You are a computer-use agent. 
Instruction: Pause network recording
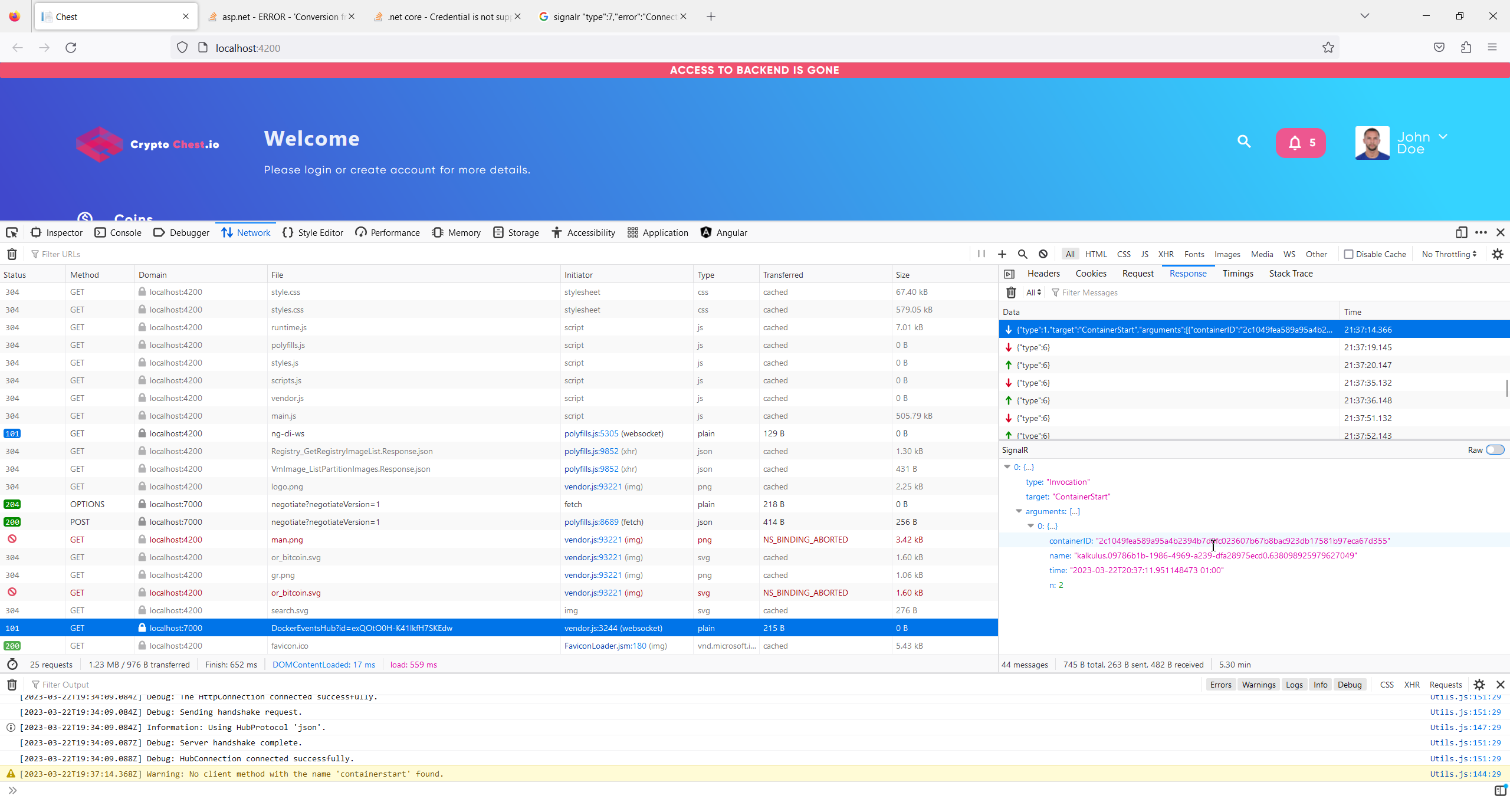pyautogui.click(x=981, y=254)
